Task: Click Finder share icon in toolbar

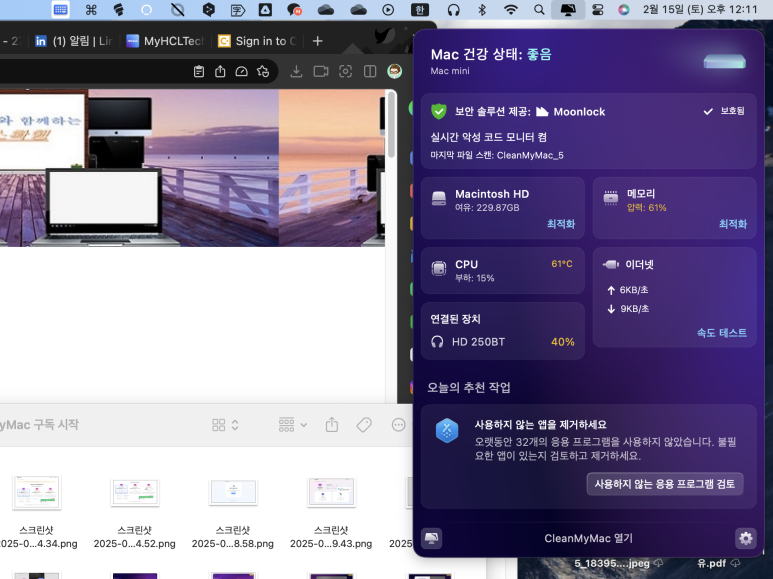Action: pyautogui.click(x=332, y=424)
